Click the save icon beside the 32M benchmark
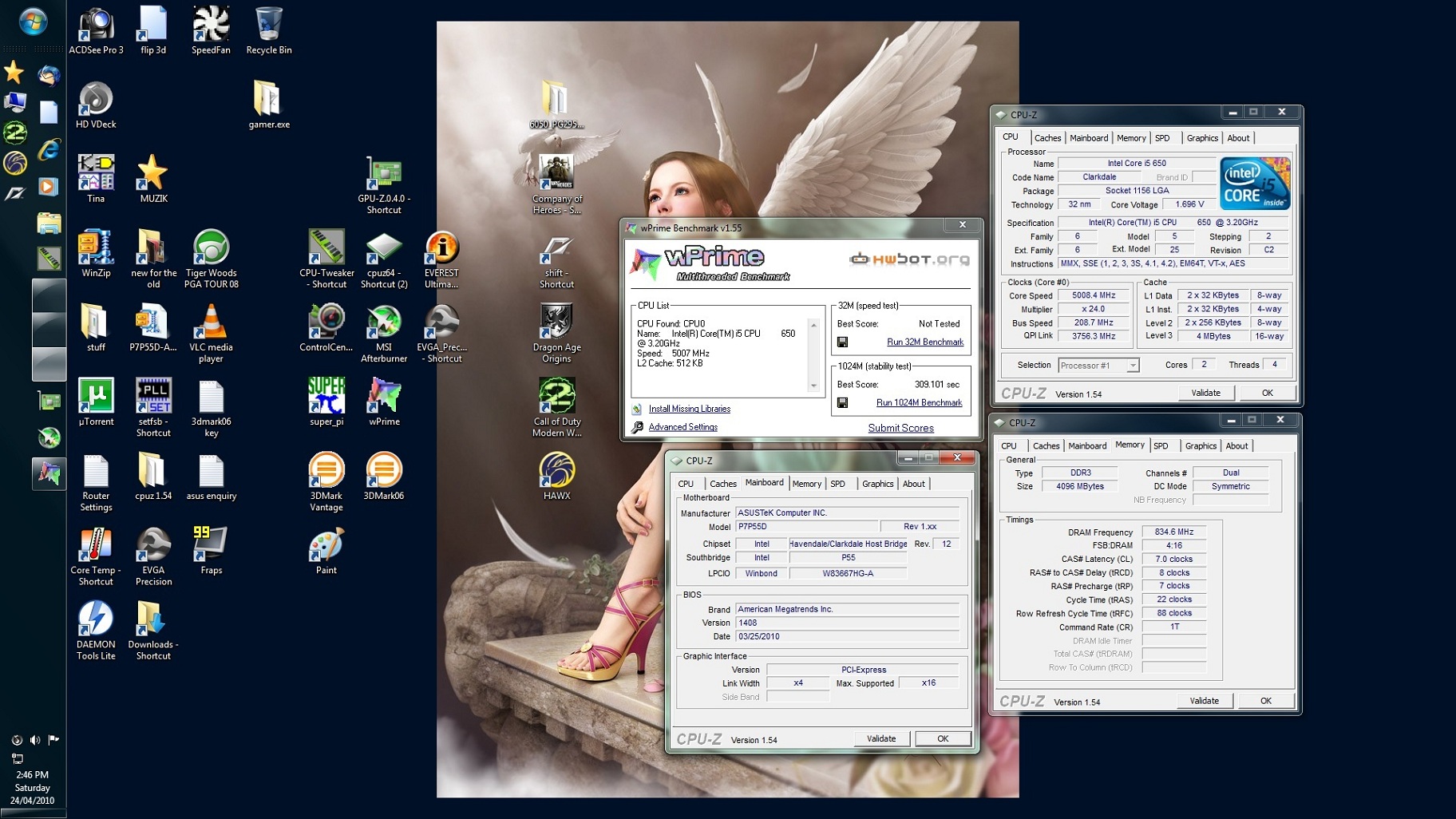Screen dimensions: 1456x819 click(842, 342)
